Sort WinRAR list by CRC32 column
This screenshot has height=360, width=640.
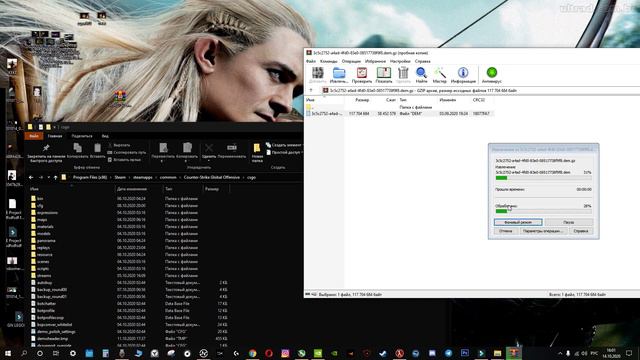click(478, 100)
